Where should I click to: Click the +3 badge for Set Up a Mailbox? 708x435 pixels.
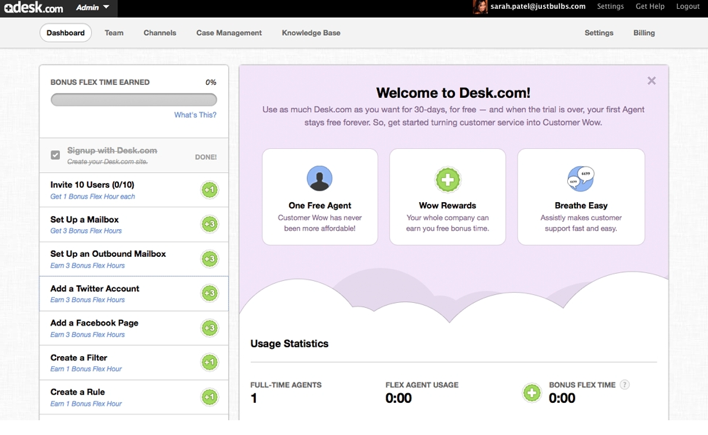click(x=209, y=224)
